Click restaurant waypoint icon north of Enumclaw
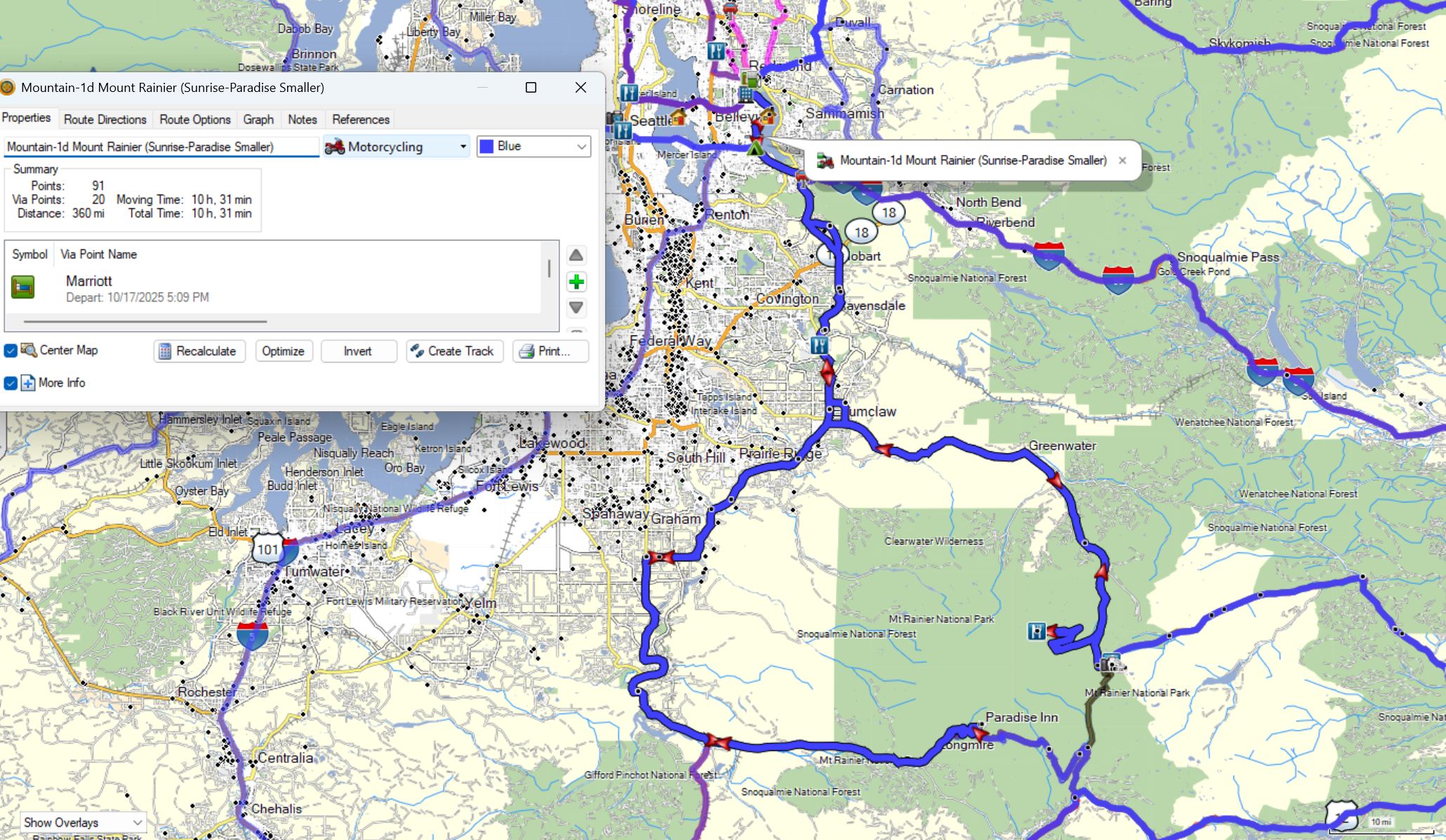This screenshot has height=840, width=1446. click(x=818, y=345)
